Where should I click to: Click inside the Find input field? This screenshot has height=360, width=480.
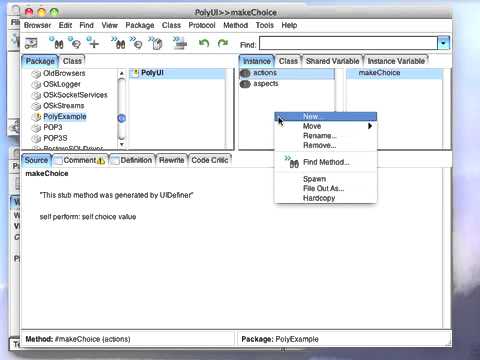pos(348,43)
